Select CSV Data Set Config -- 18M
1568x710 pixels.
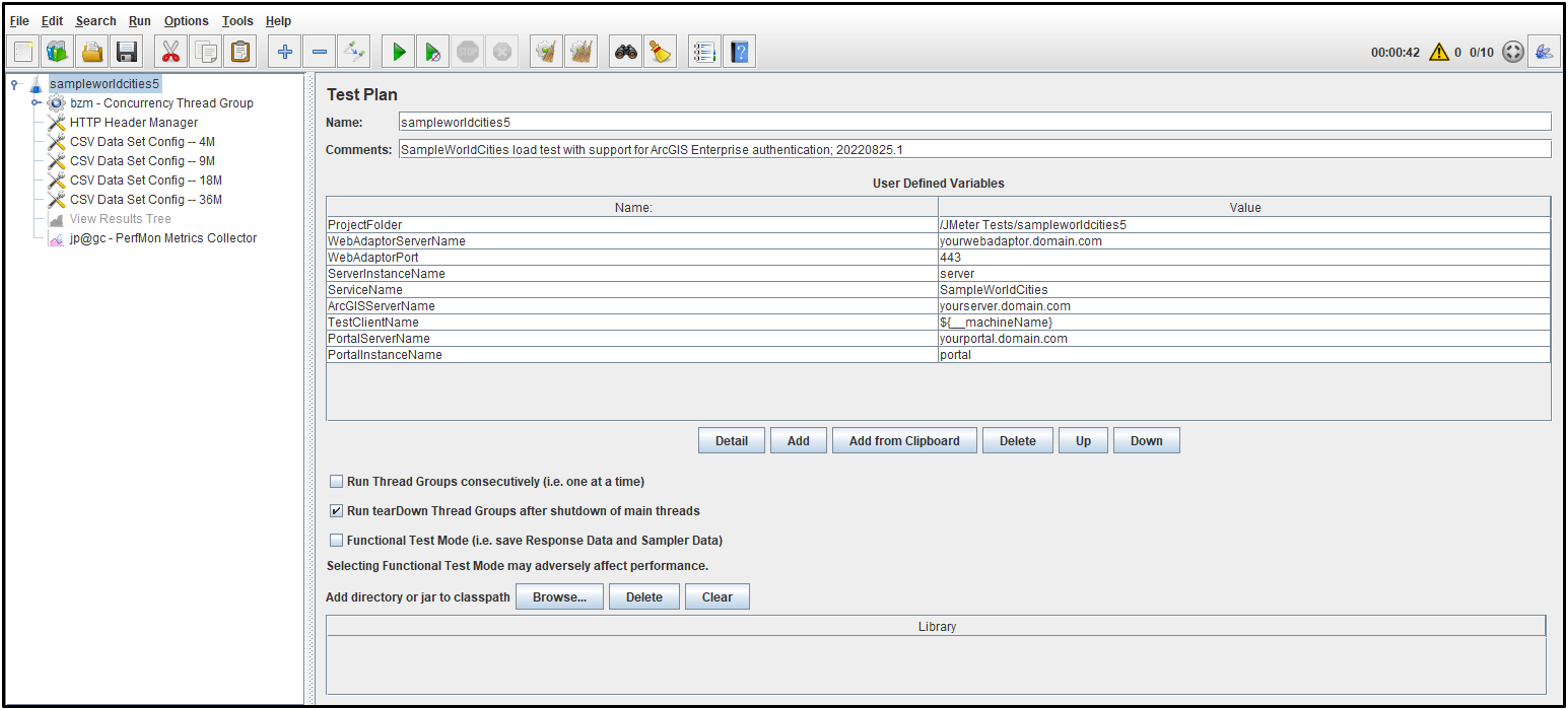tap(144, 180)
